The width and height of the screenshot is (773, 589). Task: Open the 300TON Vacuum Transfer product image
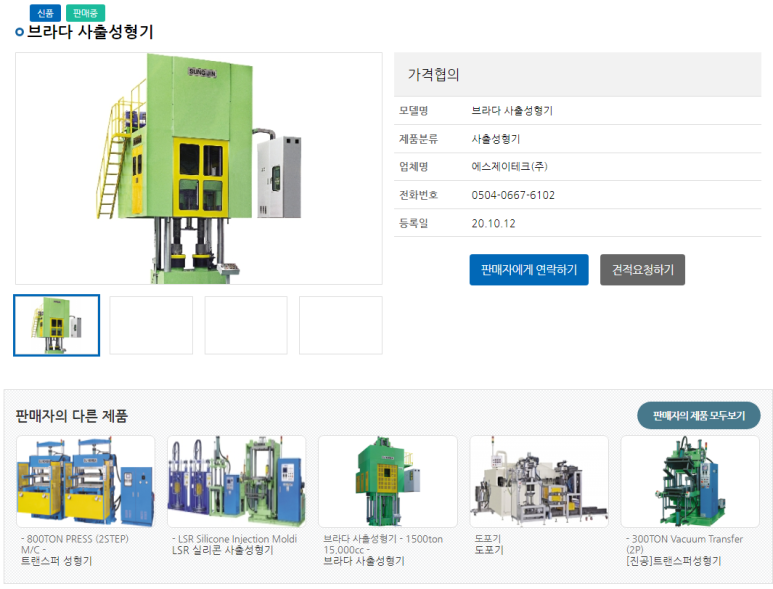(x=690, y=482)
